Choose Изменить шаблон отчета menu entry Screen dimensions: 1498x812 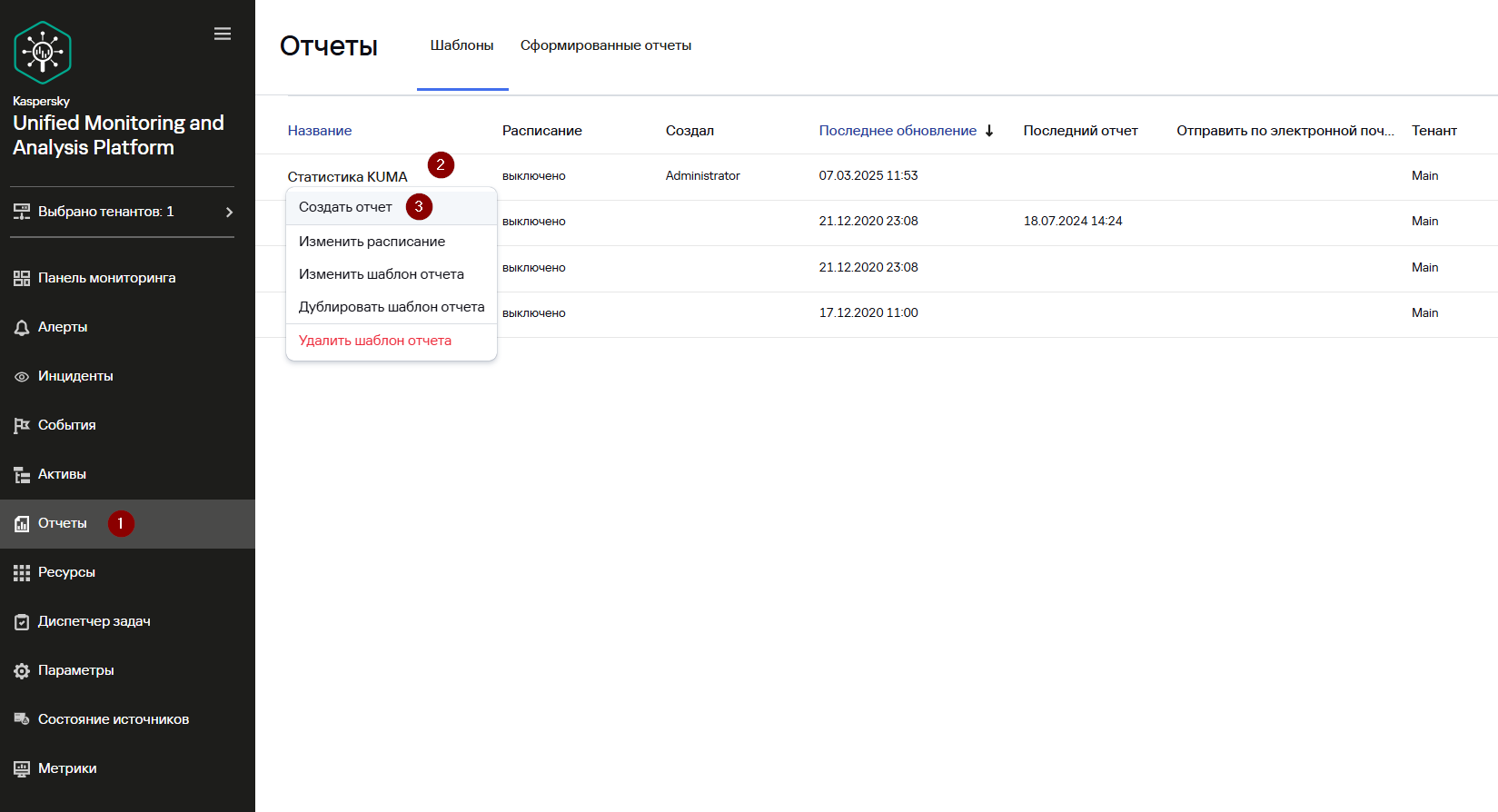pos(392,274)
